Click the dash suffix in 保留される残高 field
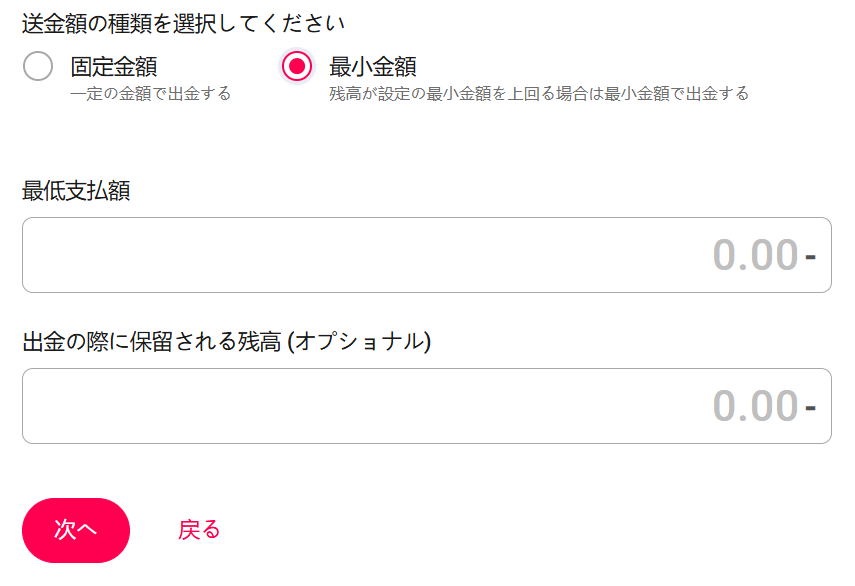 (x=810, y=407)
